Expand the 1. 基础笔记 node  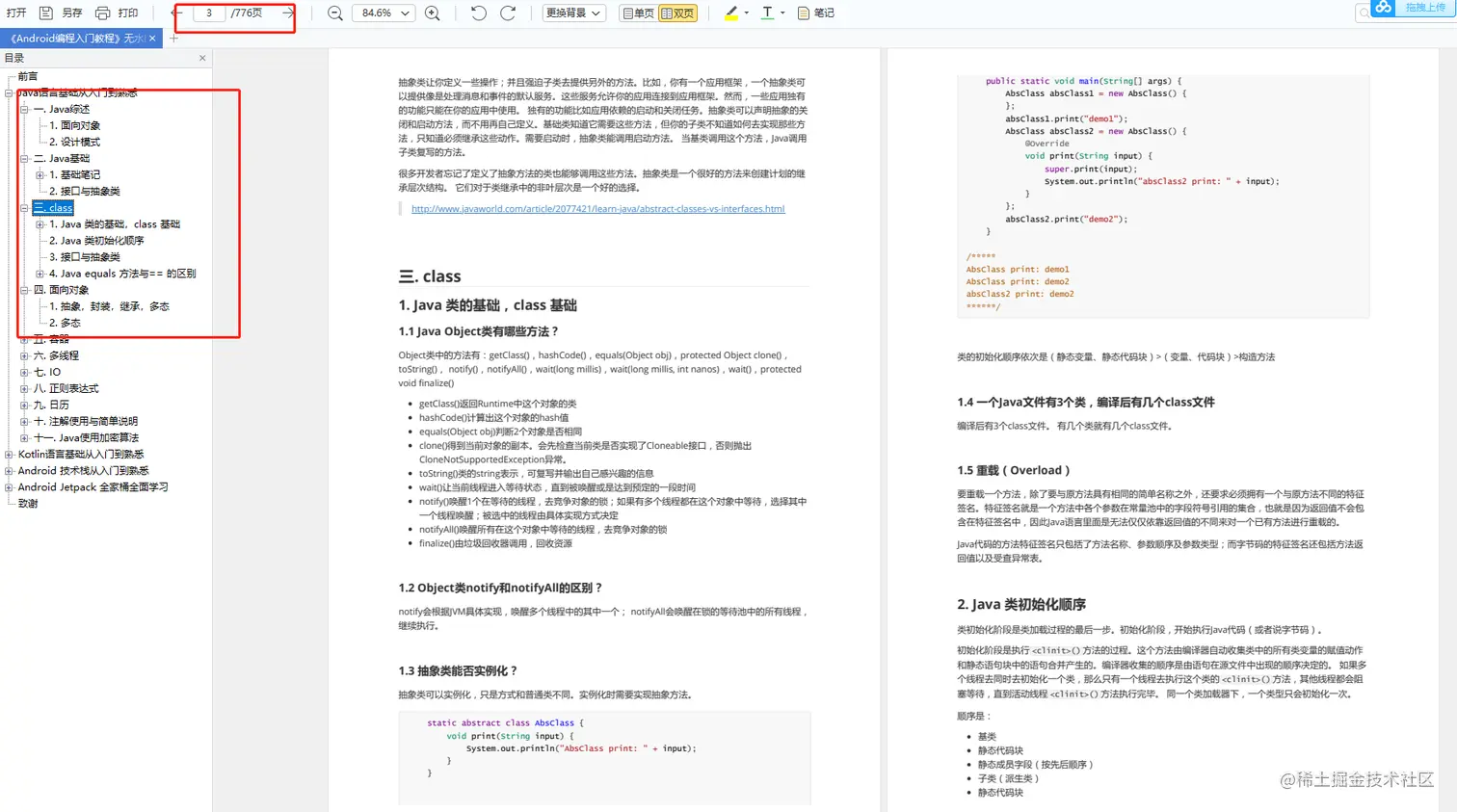point(40,175)
